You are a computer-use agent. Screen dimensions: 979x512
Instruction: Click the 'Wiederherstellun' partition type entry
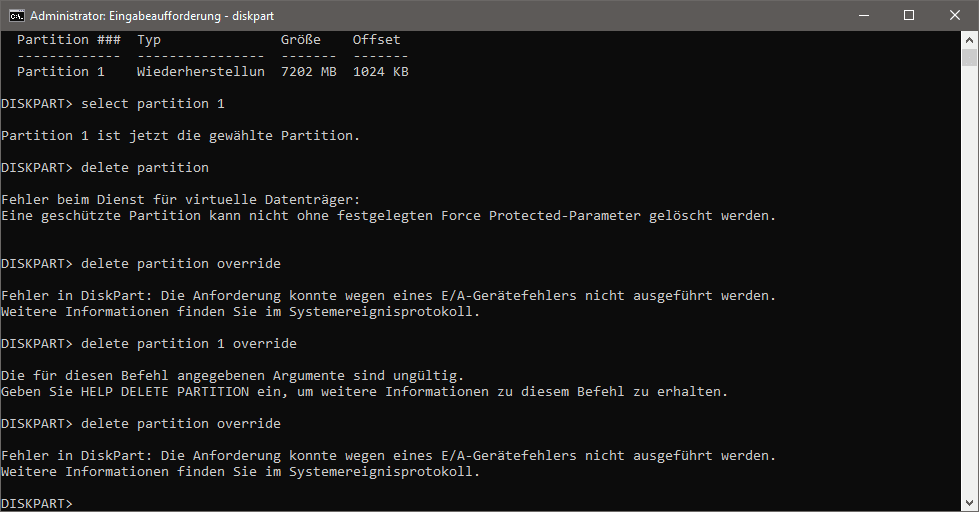pos(200,72)
